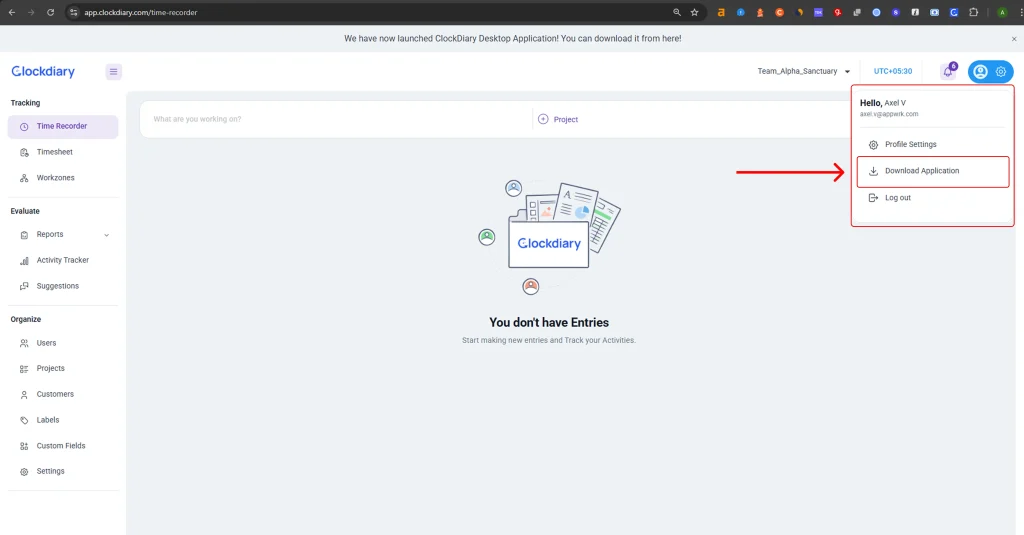Viewport: 1024px width, 535px height.
Task: Click the Users icon in the sidebar
Action: [x=24, y=343]
